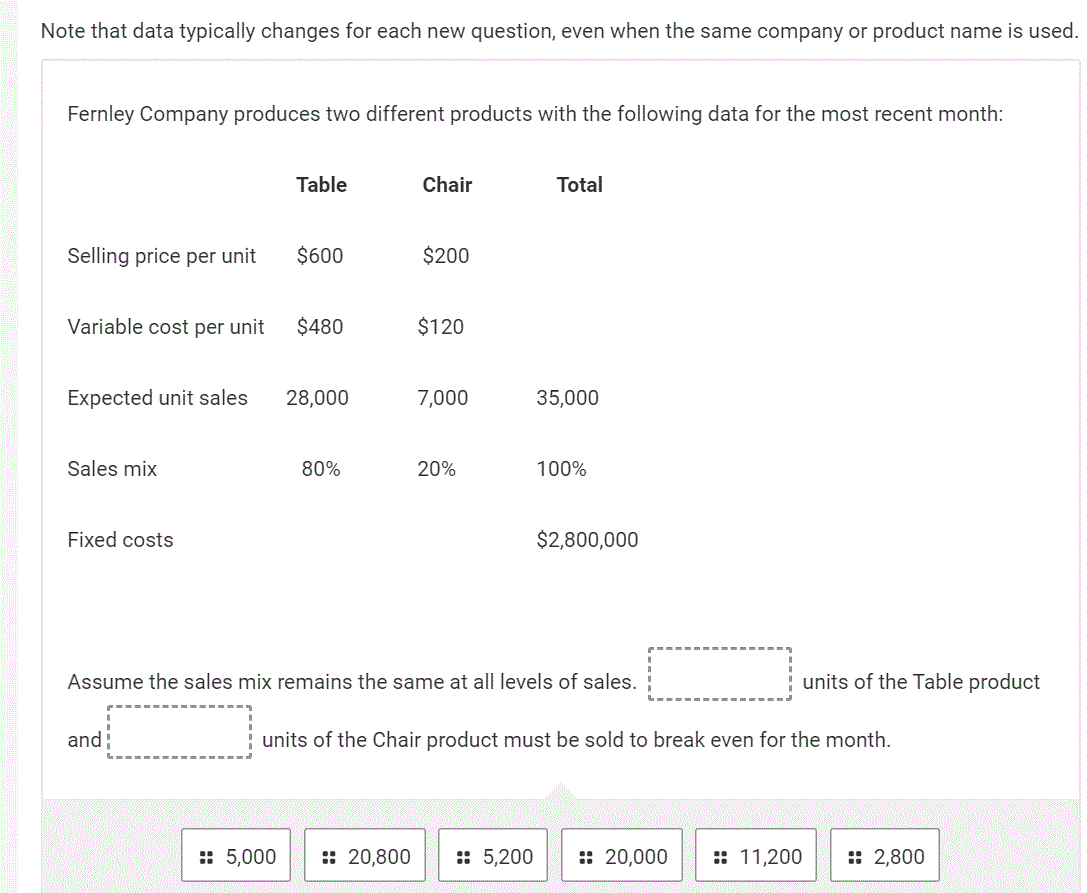The width and height of the screenshot is (1087, 893).
Task: Click the Total column header
Action: click(x=580, y=184)
